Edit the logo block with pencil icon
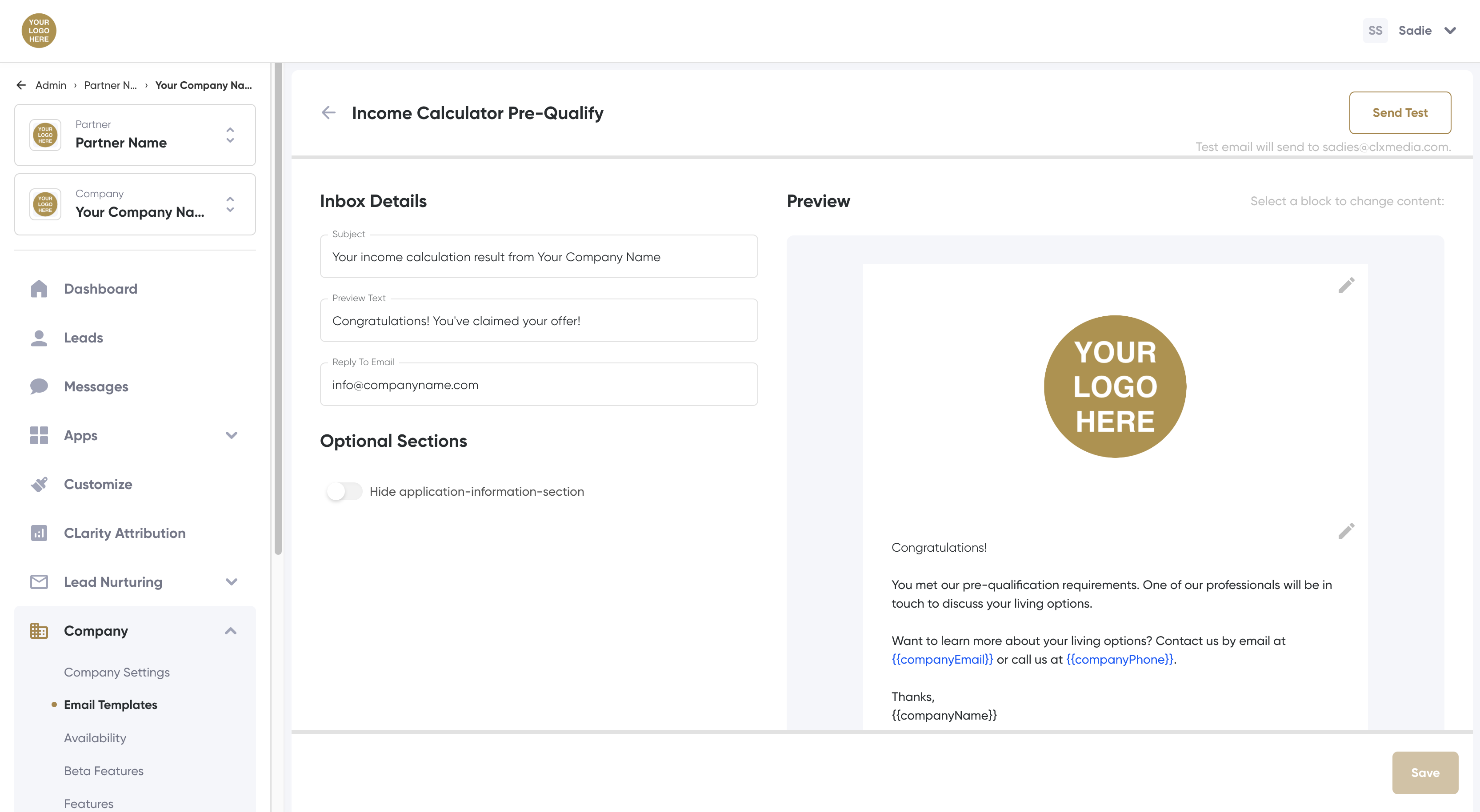 [1346, 286]
